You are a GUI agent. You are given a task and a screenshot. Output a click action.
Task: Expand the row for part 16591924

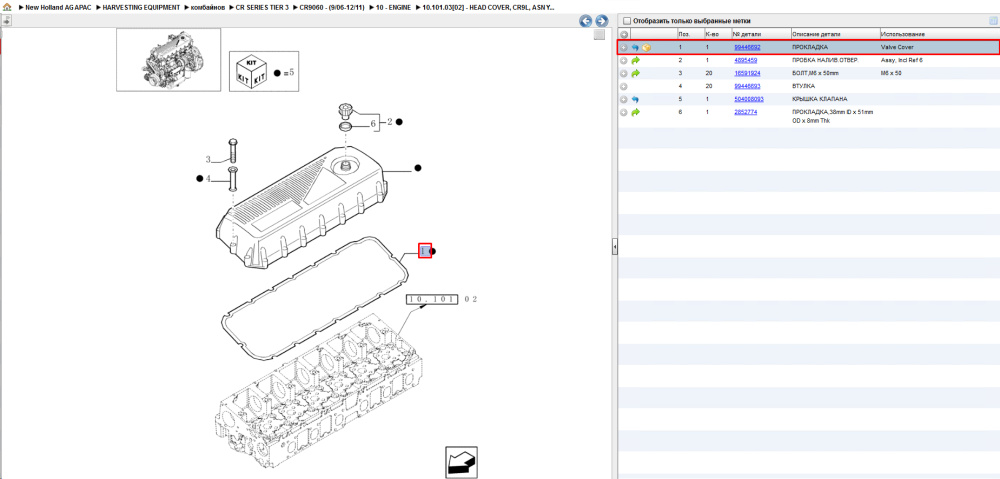coord(624,73)
